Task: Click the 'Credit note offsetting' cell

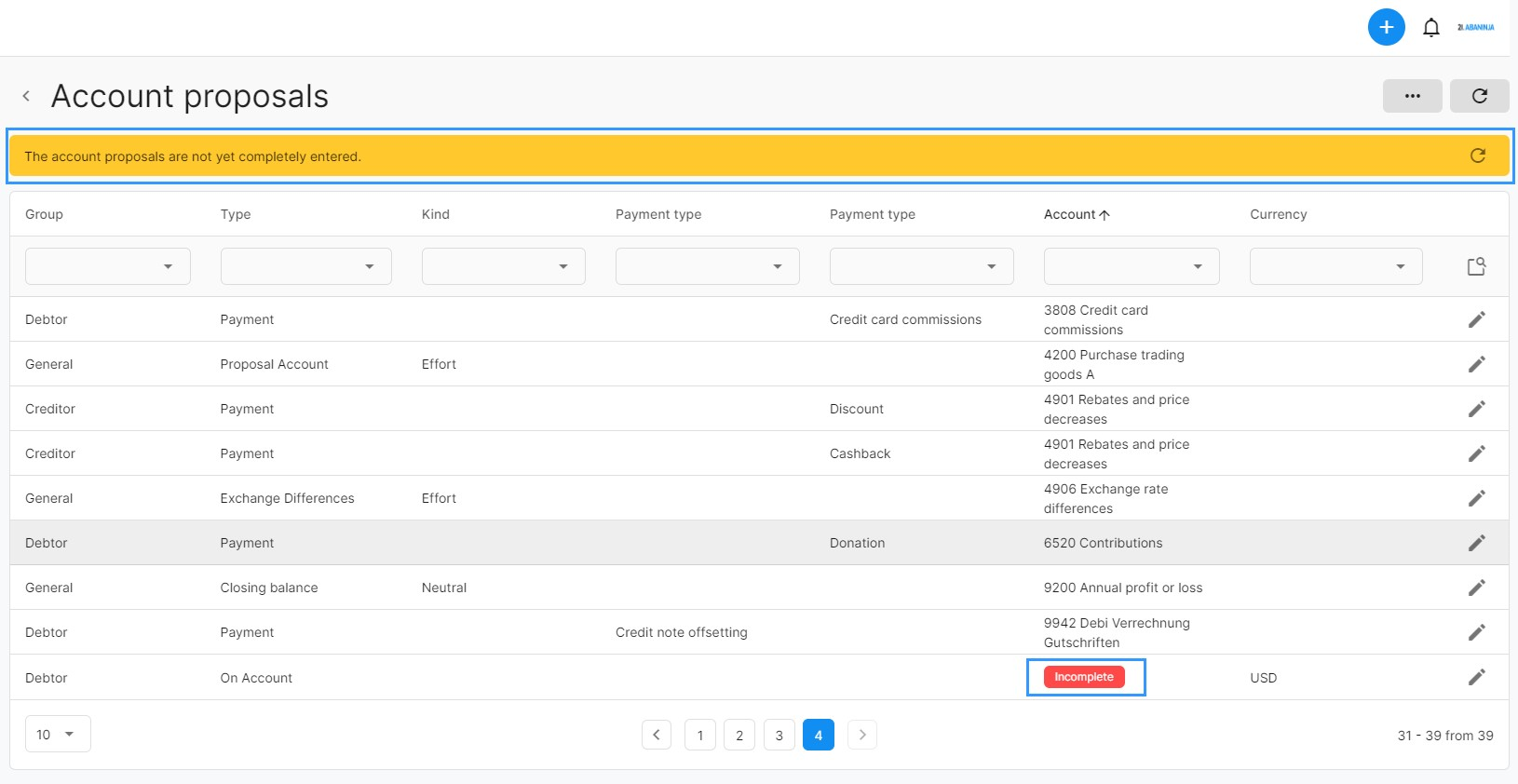Action: (x=682, y=632)
